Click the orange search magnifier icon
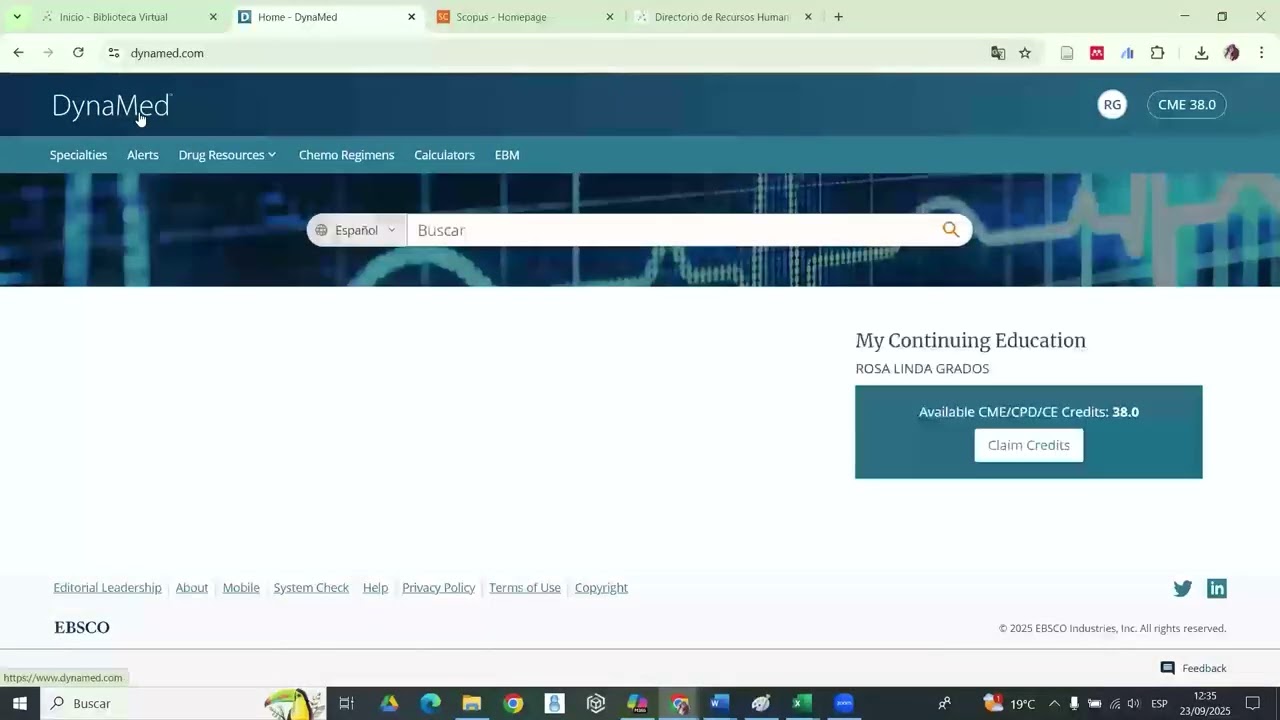This screenshot has height=720, width=1280. coord(950,230)
